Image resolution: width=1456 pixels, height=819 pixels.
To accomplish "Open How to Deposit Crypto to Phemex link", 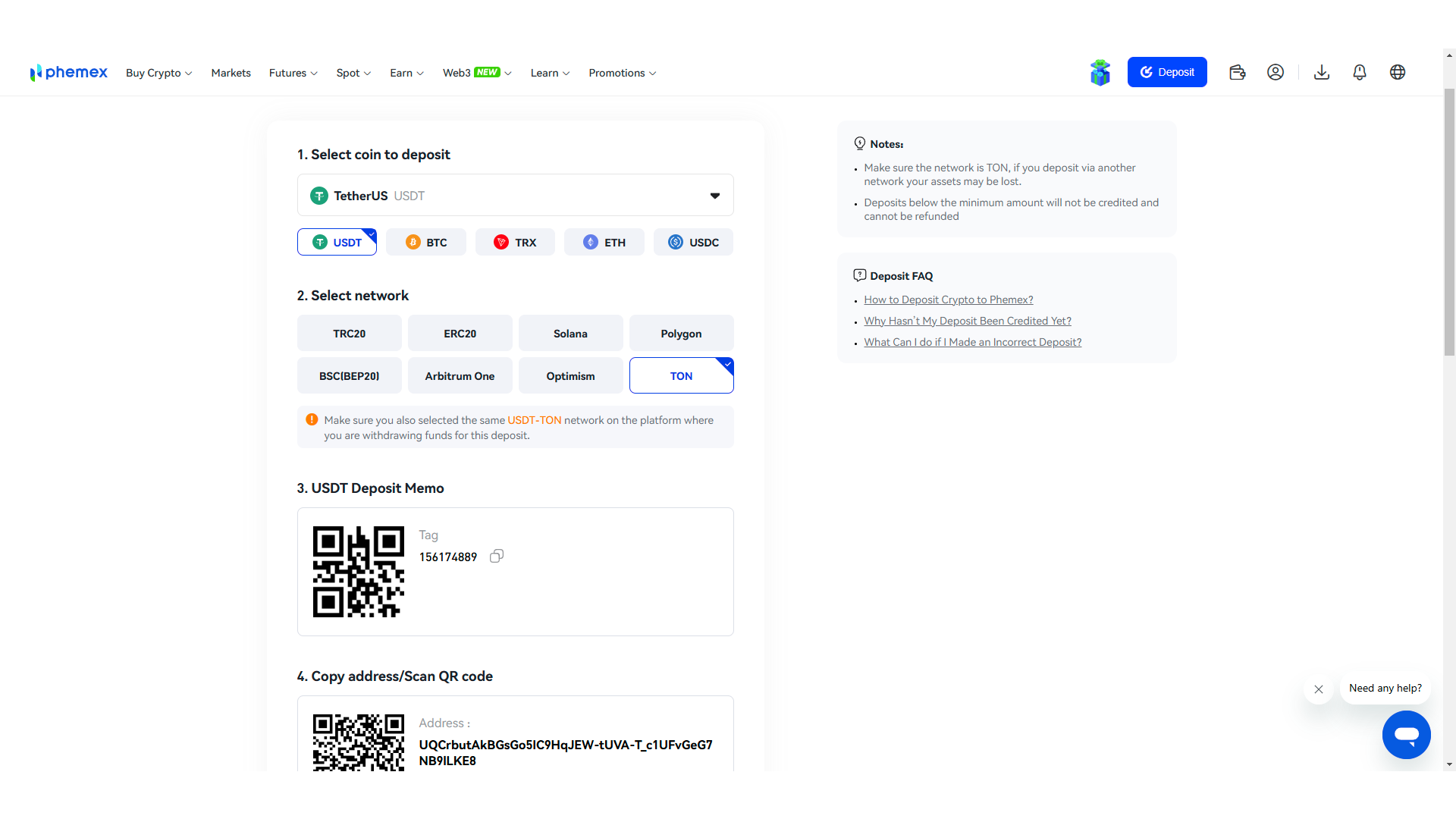I will pyautogui.click(x=948, y=300).
